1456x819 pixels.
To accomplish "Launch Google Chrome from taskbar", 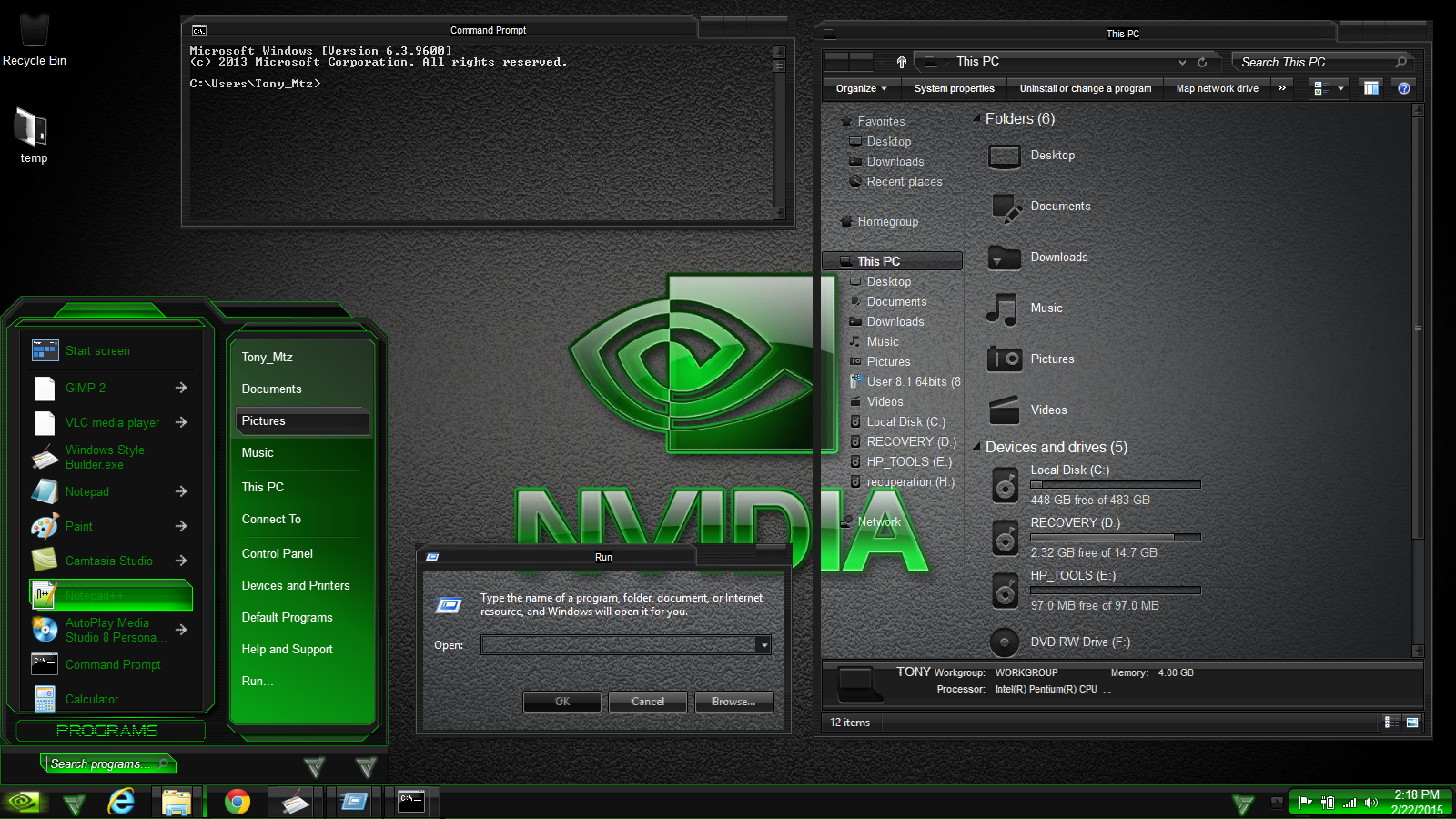I will (238, 802).
